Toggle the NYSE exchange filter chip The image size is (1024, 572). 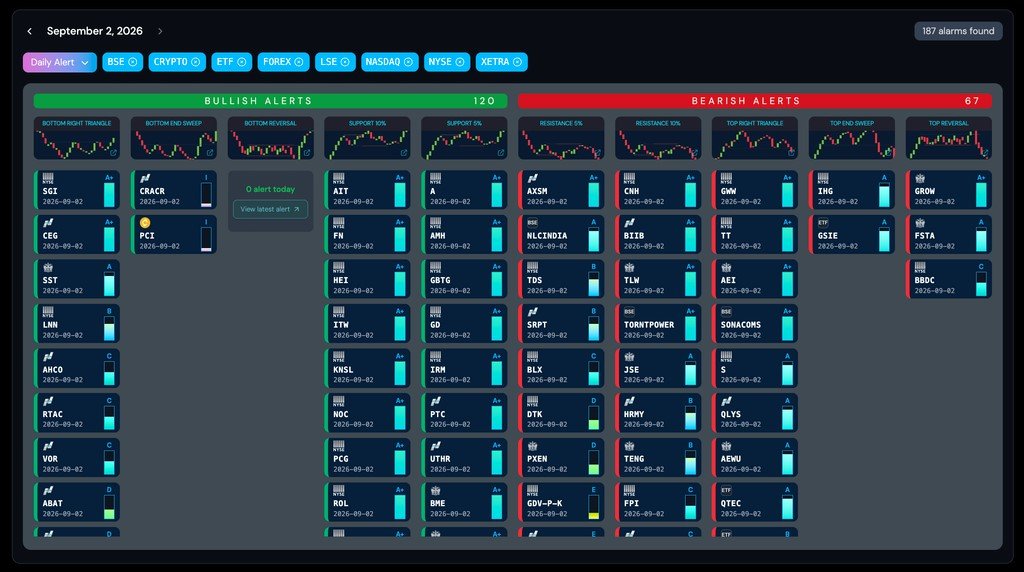pyautogui.click(x=447, y=62)
